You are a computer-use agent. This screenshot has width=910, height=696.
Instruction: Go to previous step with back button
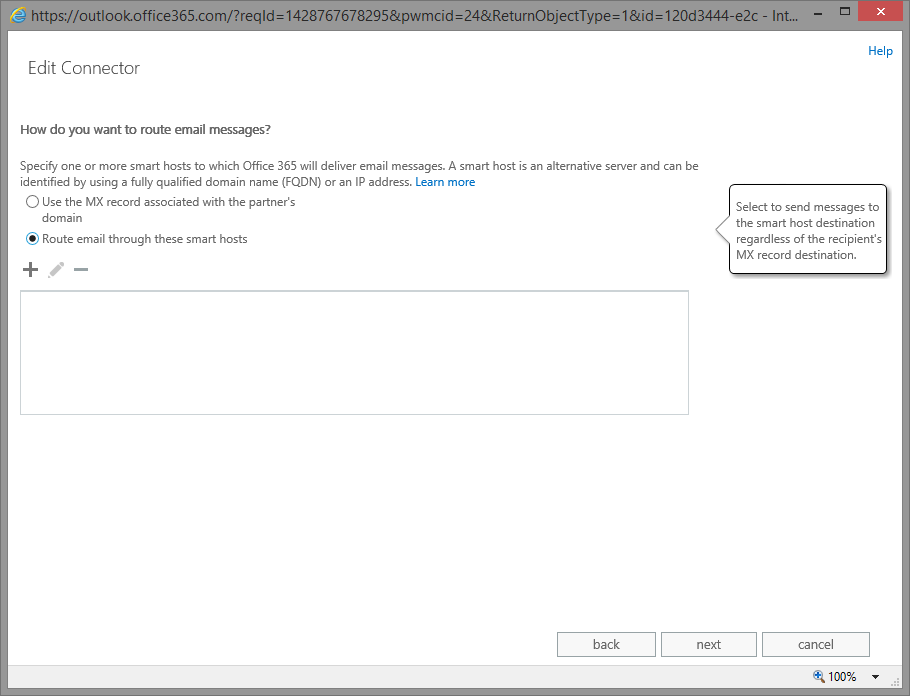(x=606, y=644)
